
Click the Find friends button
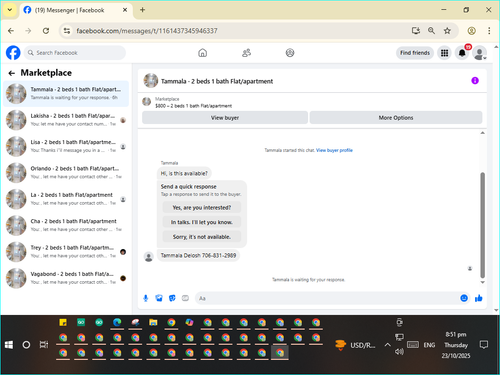pos(415,53)
